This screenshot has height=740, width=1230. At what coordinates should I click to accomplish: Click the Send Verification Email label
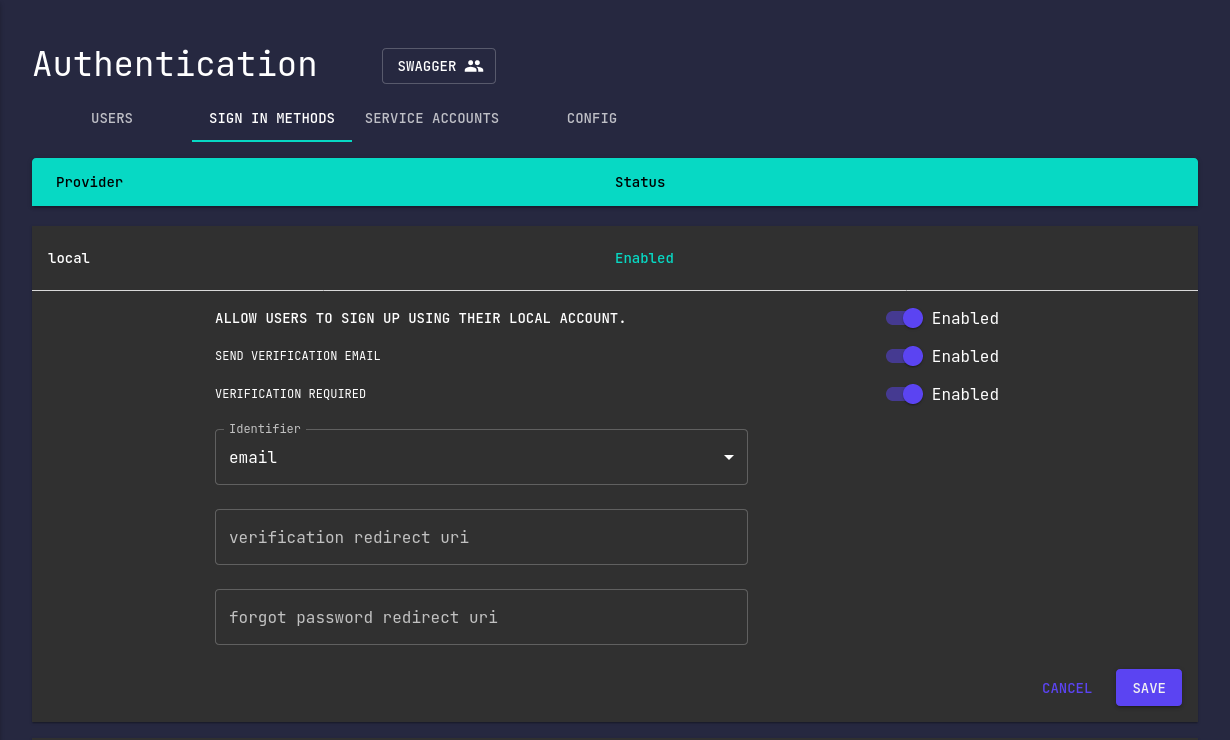coord(298,356)
